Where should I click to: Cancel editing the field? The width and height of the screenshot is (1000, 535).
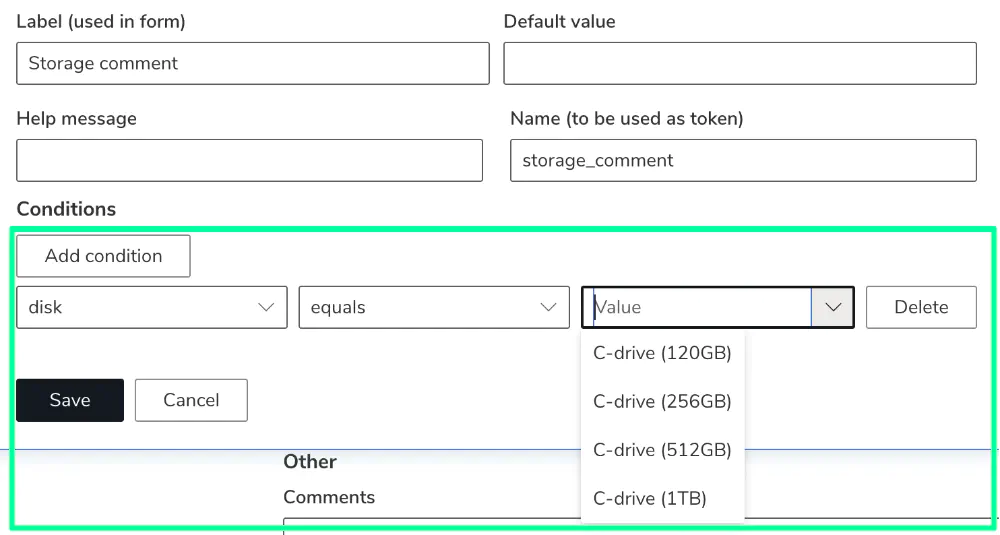point(191,400)
